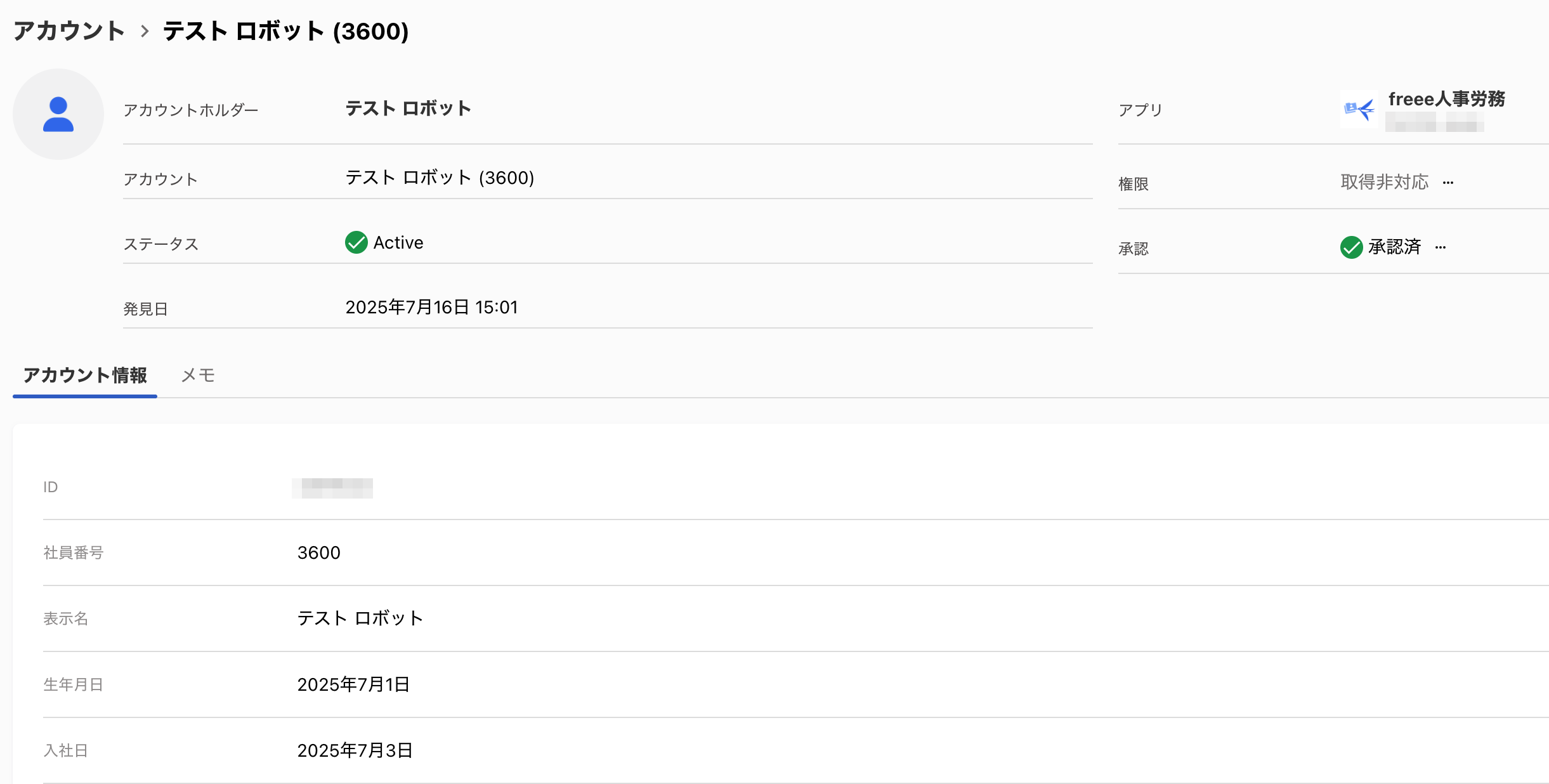
Task: Switch to the メモ tab
Action: pos(198,376)
